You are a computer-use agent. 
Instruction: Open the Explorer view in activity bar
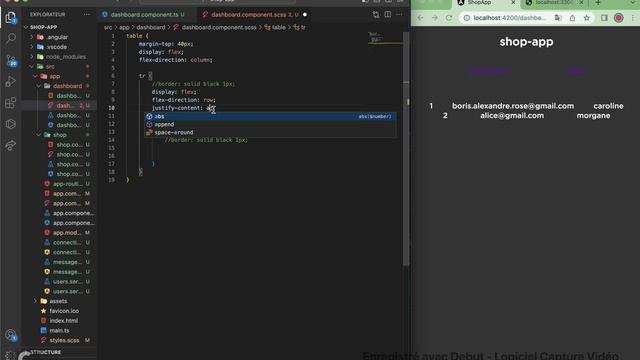[11, 18]
